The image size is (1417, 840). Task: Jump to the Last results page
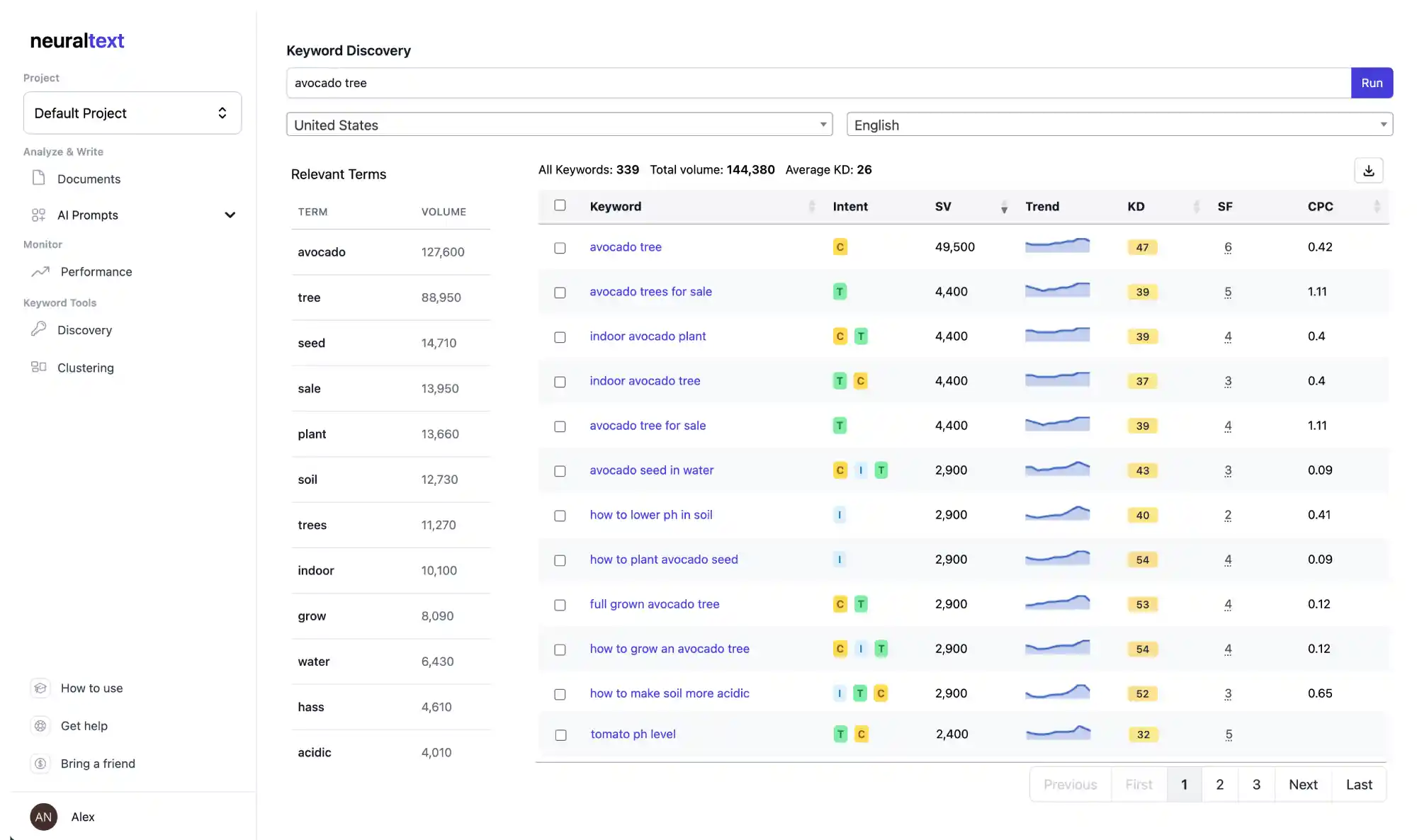pos(1359,784)
